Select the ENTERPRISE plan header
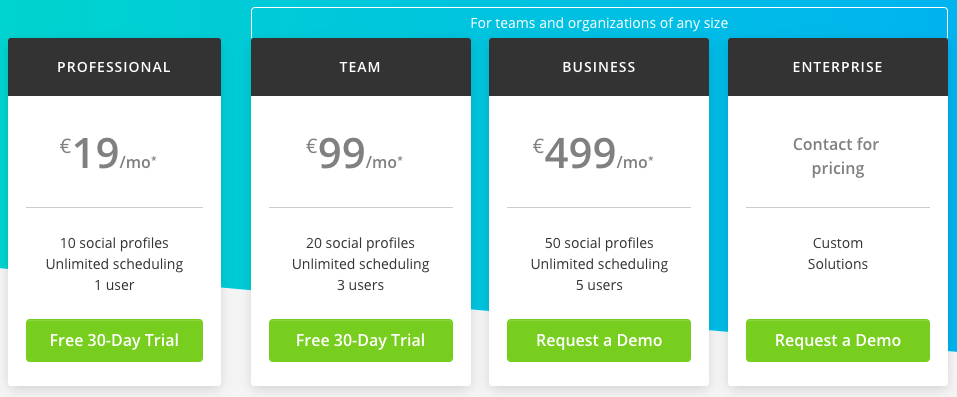The height and width of the screenshot is (397, 957). 837,67
